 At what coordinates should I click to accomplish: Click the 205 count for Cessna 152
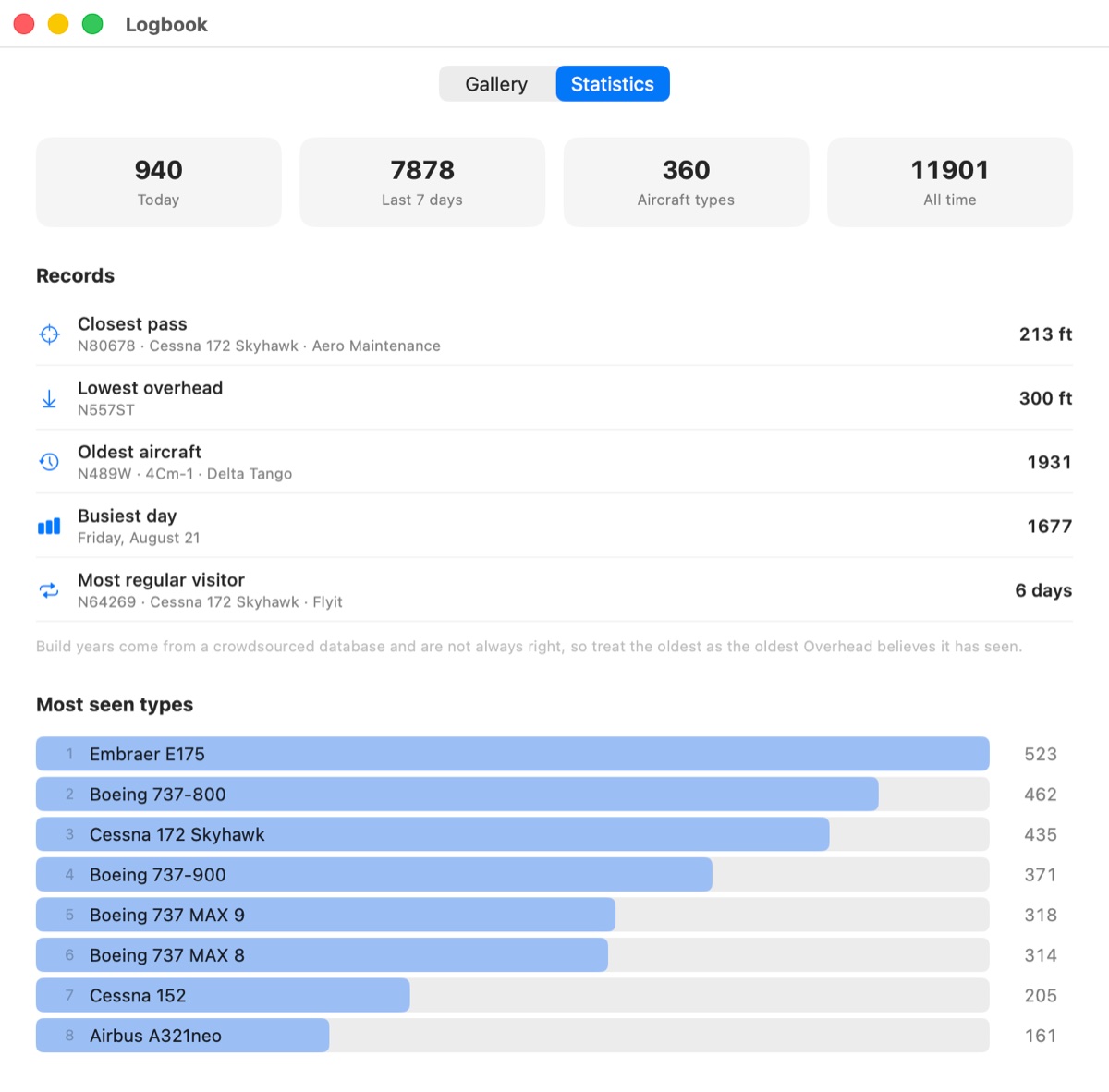pyautogui.click(x=1041, y=995)
